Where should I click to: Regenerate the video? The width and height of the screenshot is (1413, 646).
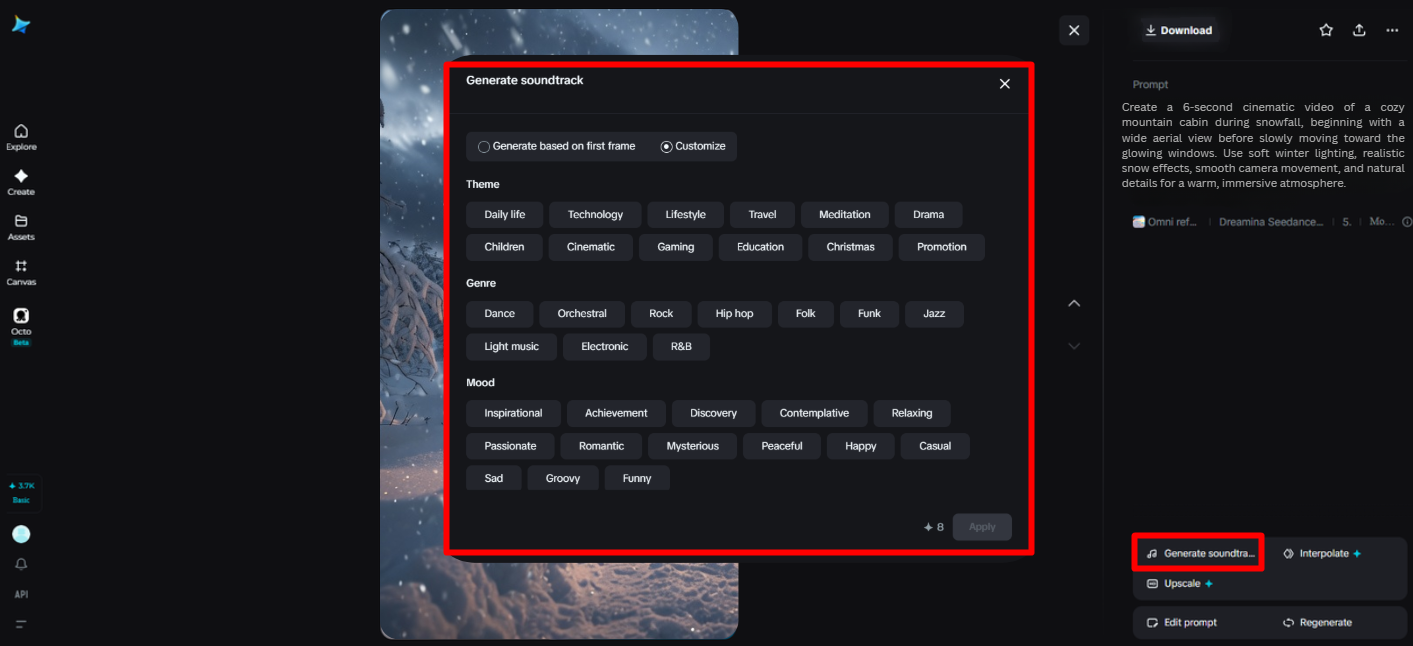(x=1317, y=622)
